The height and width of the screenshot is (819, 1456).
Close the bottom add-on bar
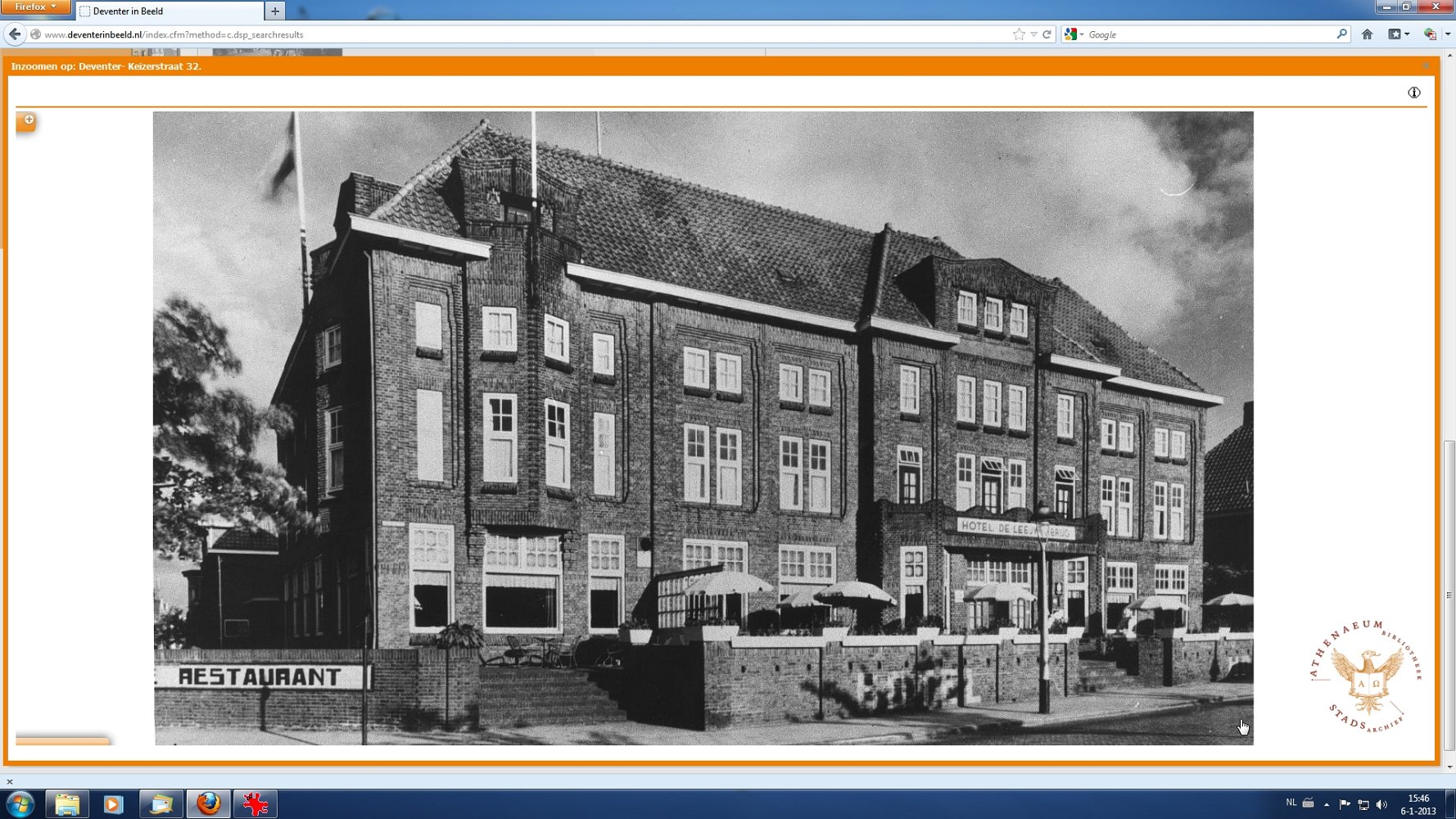coord(10,781)
